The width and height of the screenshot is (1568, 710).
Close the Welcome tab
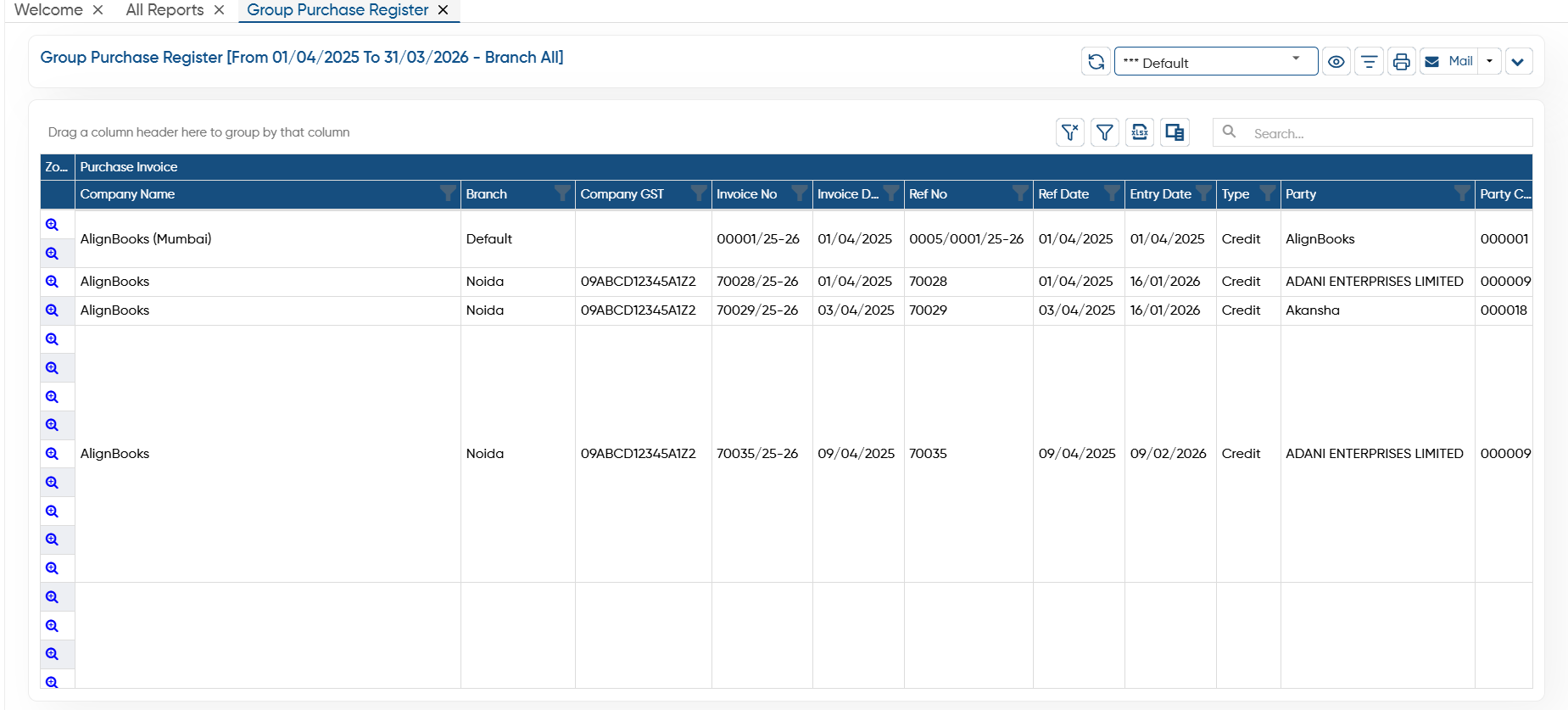click(98, 10)
